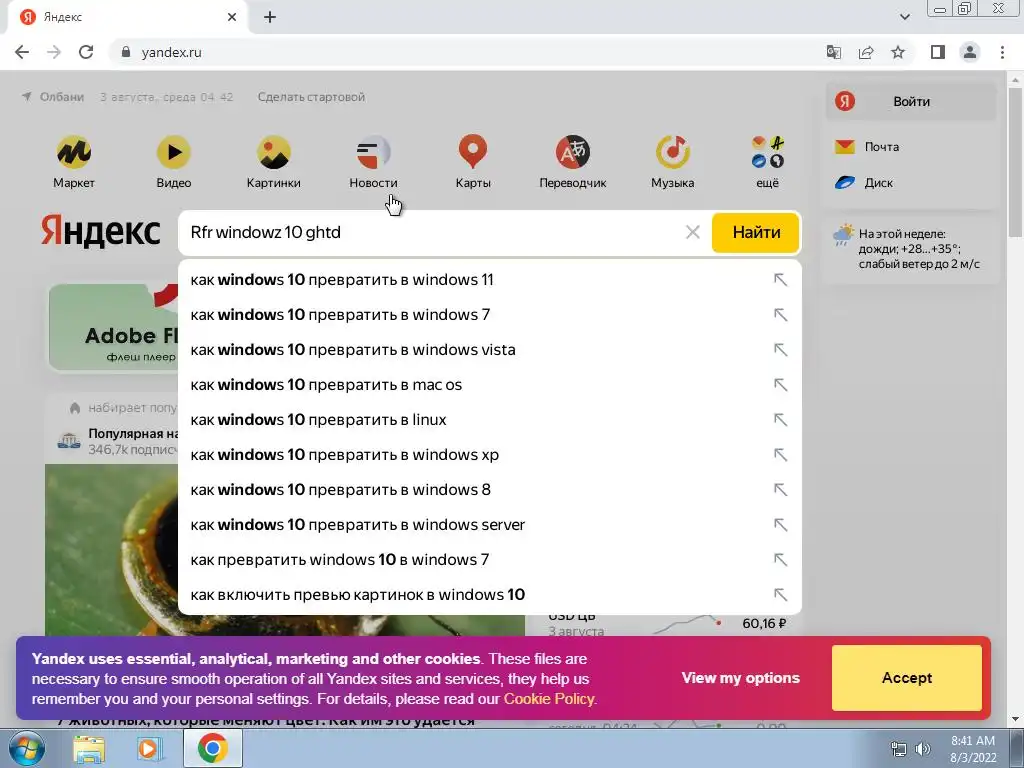Image resolution: width=1024 pixels, height=768 pixels.
Task: Open weather widget На этой неделе
Action: point(909,249)
